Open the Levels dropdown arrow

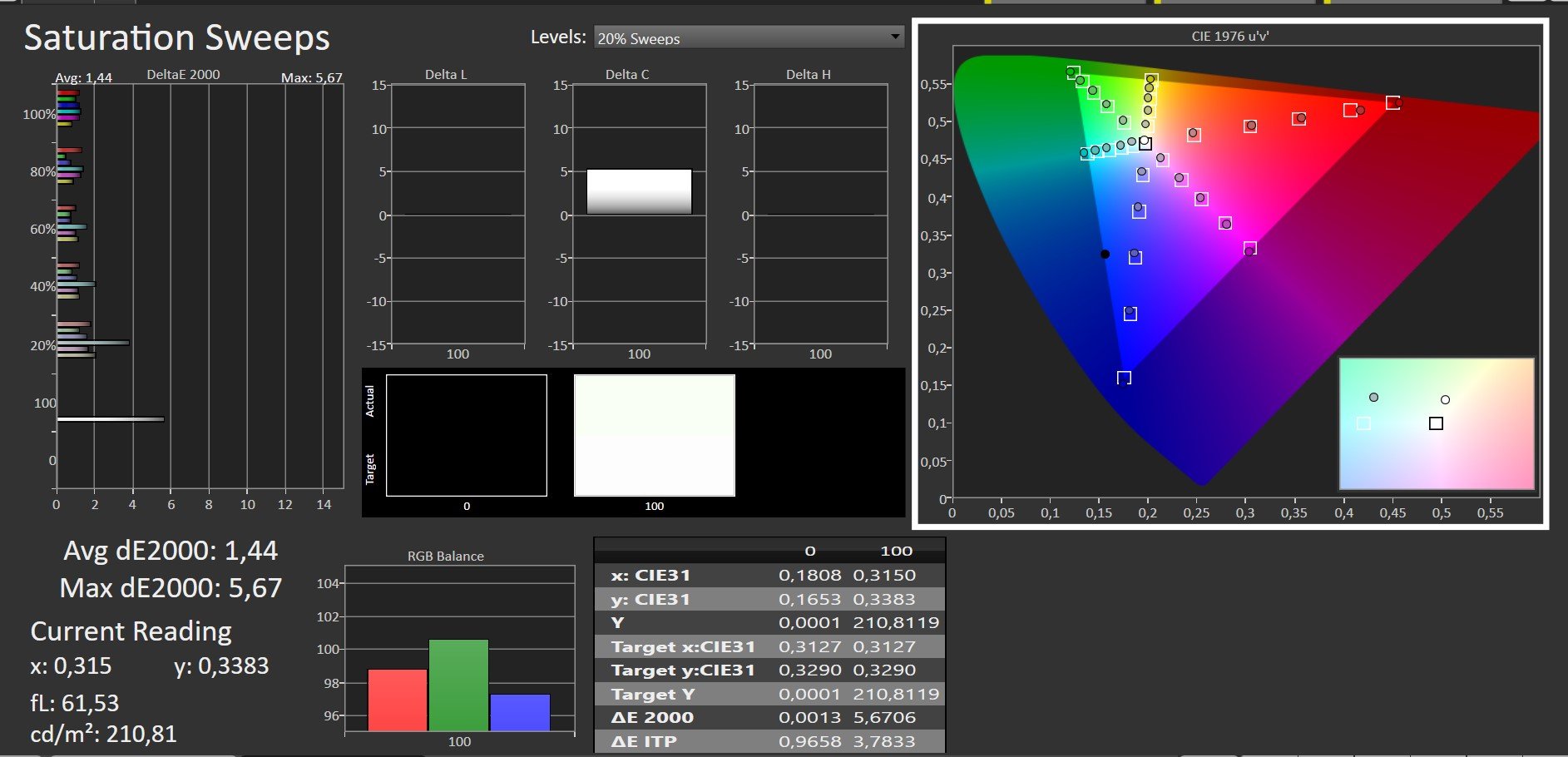[894, 37]
